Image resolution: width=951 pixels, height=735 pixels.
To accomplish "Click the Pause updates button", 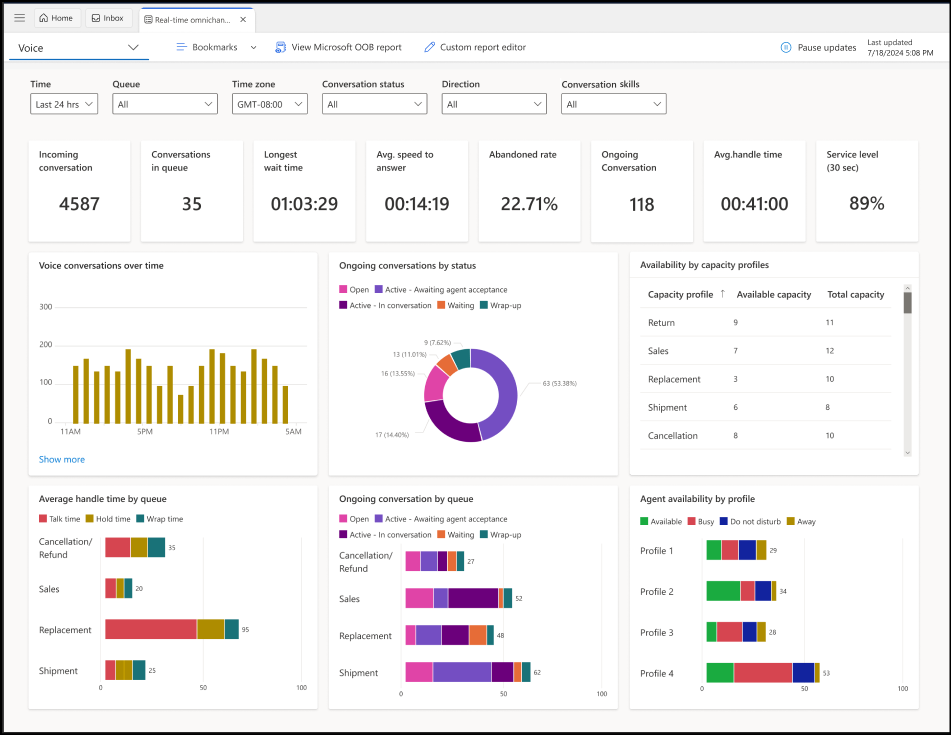I will 820,47.
